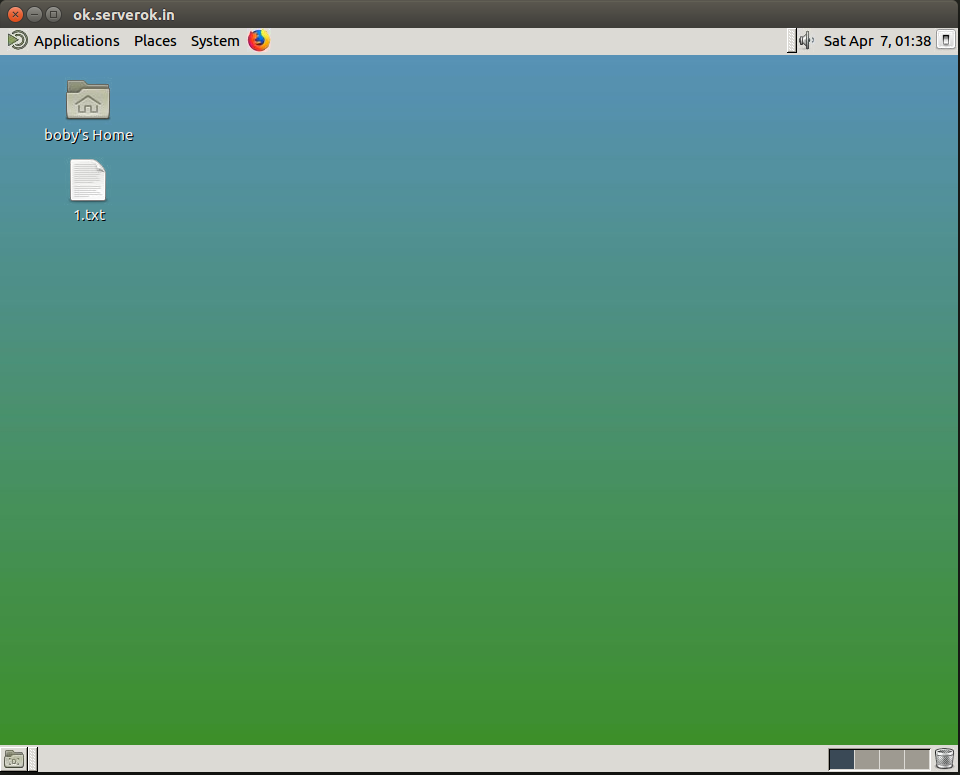Click the volume speaker icon
960x775 pixels.
pos(806,41)
